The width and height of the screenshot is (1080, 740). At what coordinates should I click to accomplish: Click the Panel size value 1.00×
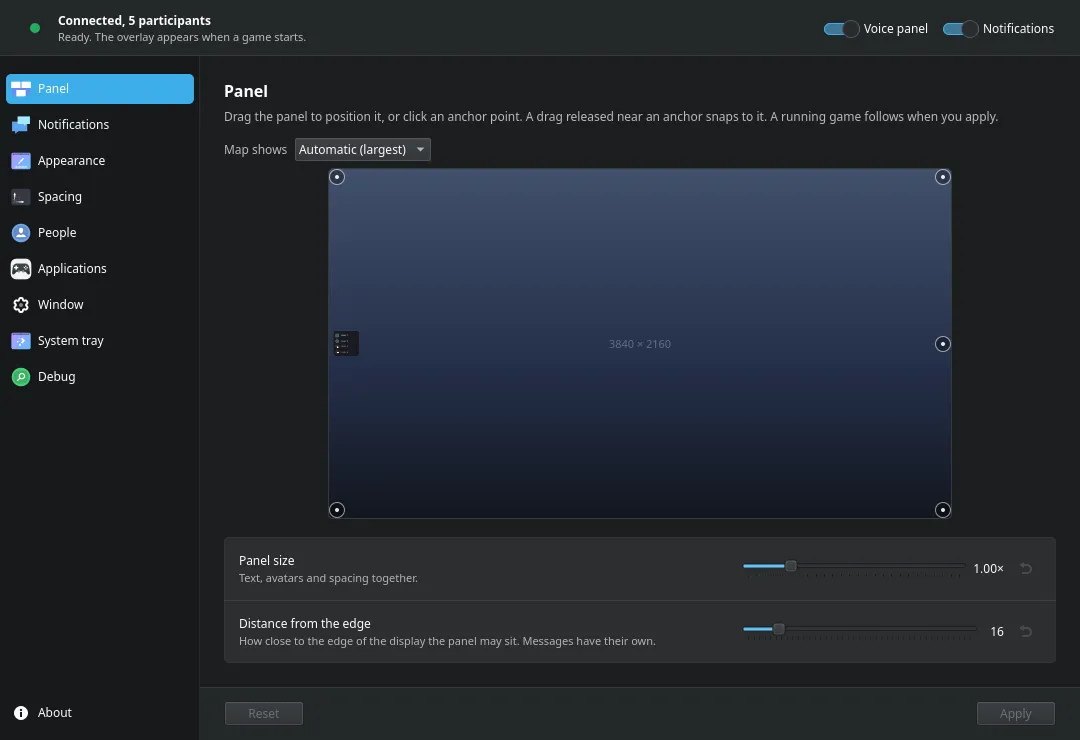988,568
